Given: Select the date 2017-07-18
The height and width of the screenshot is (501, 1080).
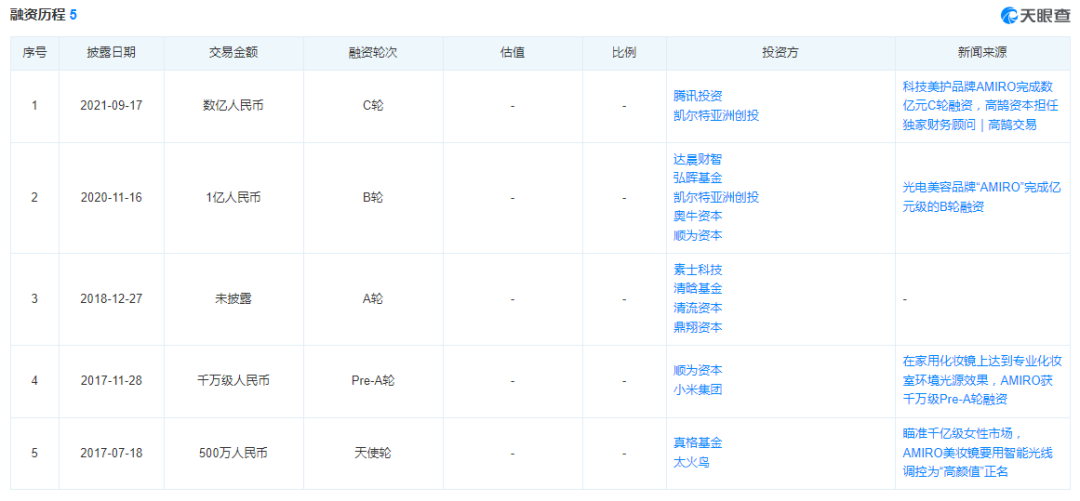Looking at the screenshot, I should [x=112, y=453].
